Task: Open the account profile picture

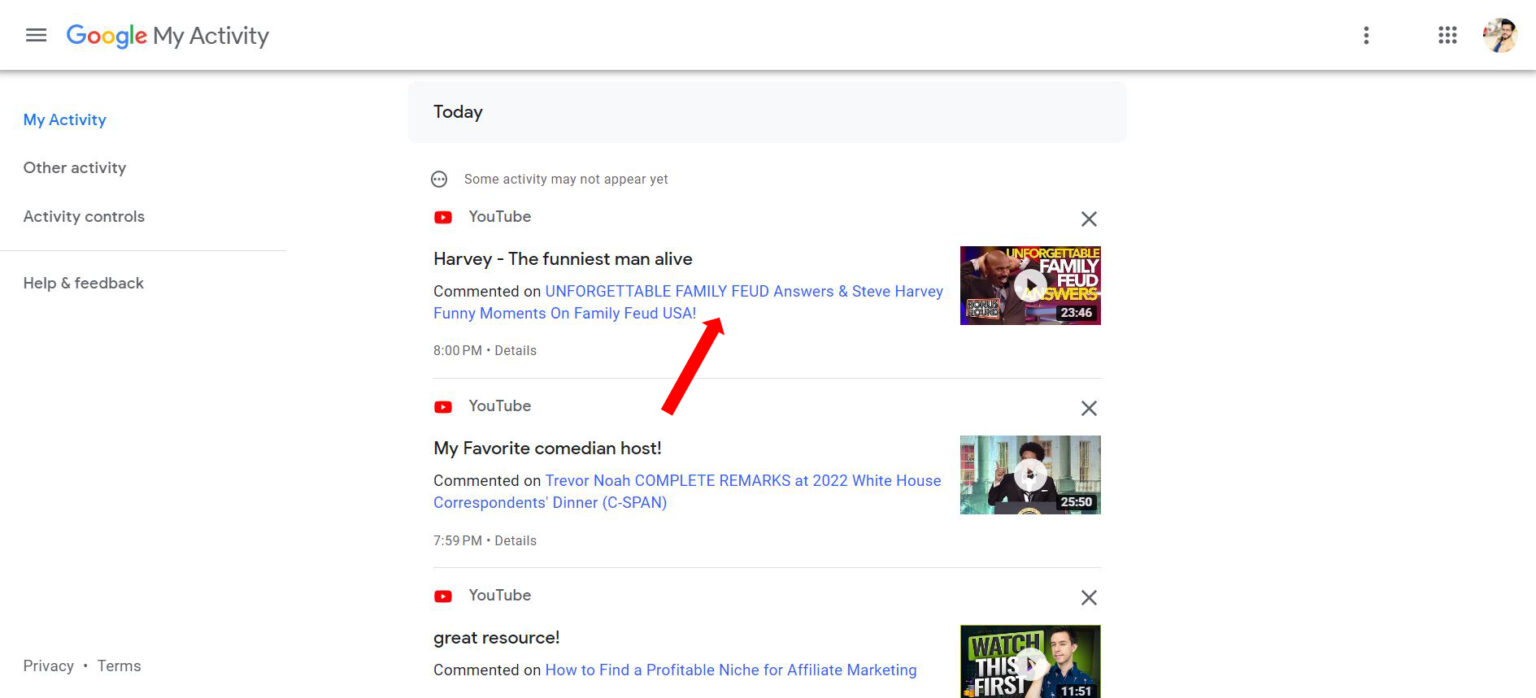Action: coord(1500,35)
